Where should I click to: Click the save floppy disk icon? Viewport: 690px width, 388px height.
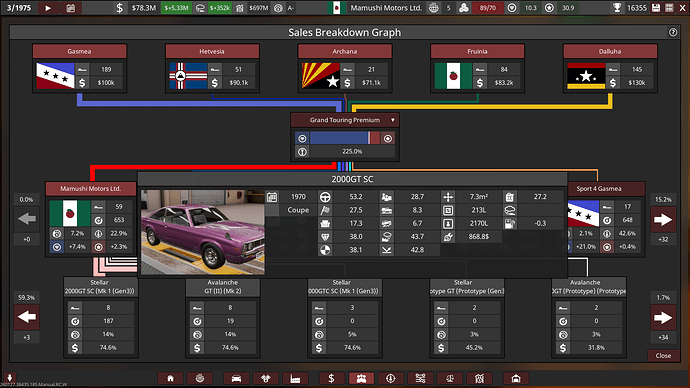[x=656, y=8]
